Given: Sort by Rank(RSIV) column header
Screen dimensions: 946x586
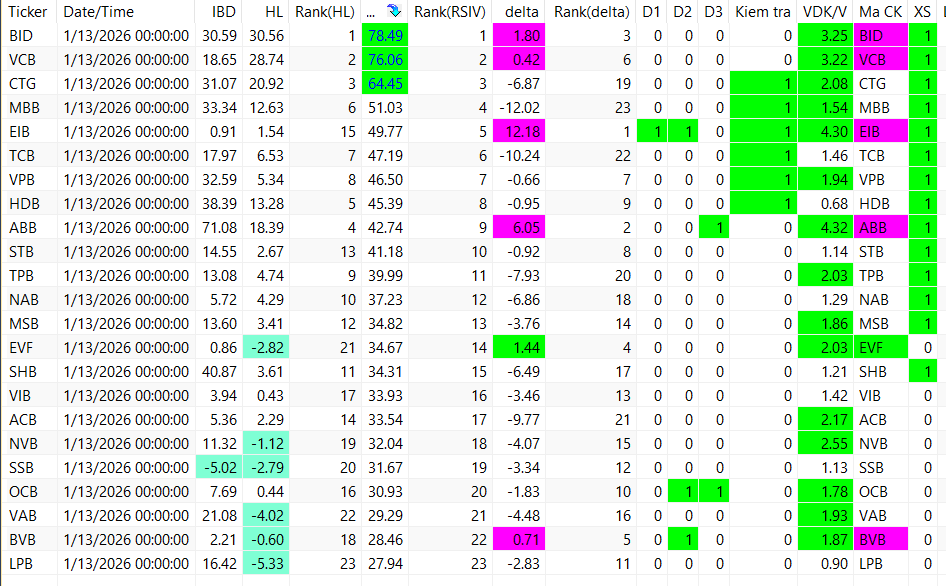Looking at the screenshot, I should (x=449, y=11).
